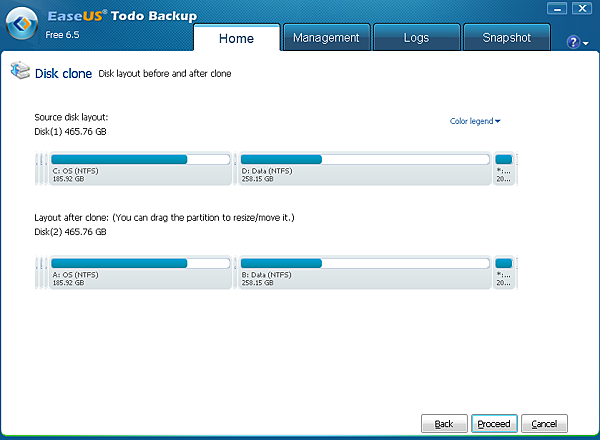Image resolution: width=600 pixels, height=440 pixels.
Task: Open the help question mark icon
Action: click(x=573, y=42)
